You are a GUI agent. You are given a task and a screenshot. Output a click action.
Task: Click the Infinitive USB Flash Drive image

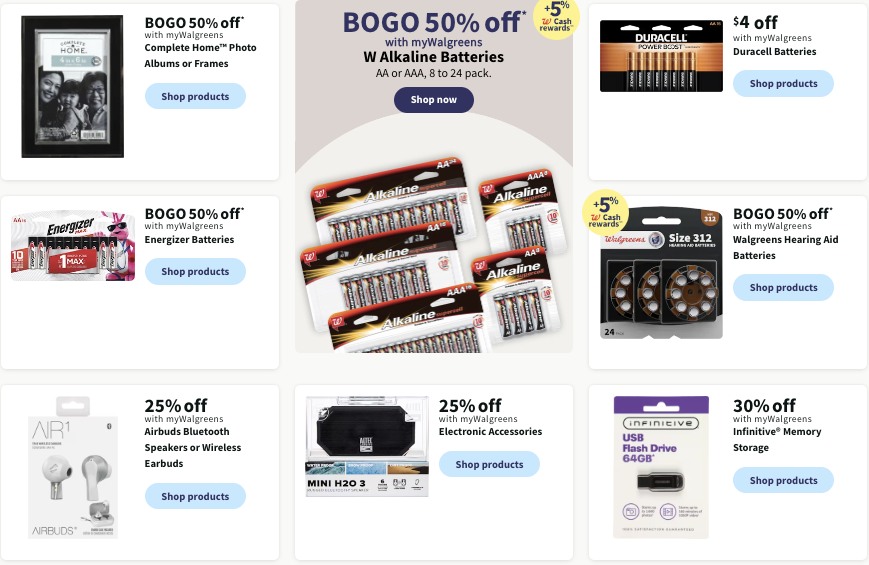coord(661,467)
